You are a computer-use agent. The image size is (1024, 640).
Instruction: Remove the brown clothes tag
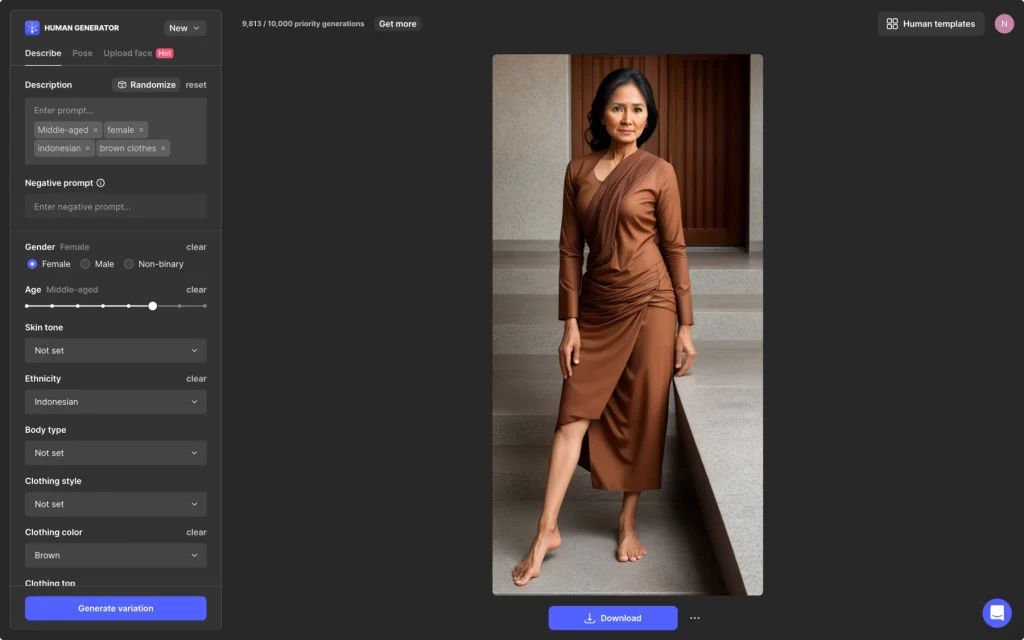[163, 148]
